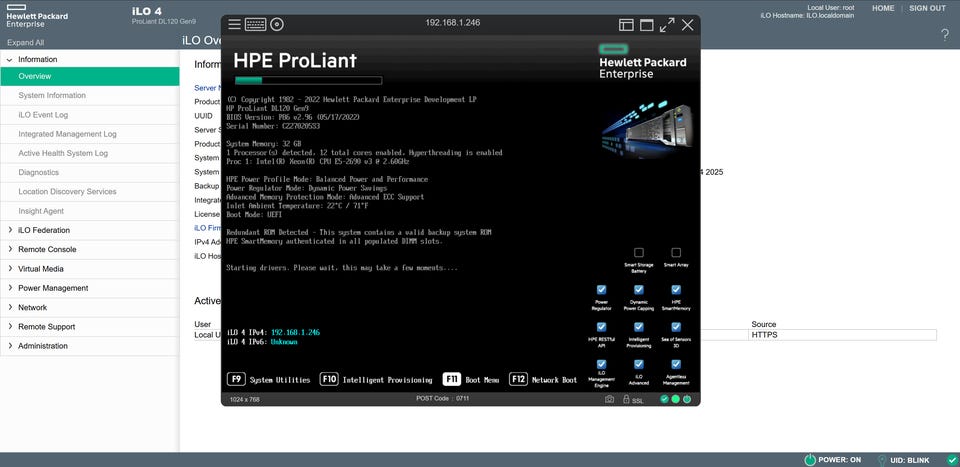Click the green checkmark health status icon
Image resolution: width=960 pixels, height=467 pixels.
664,399
